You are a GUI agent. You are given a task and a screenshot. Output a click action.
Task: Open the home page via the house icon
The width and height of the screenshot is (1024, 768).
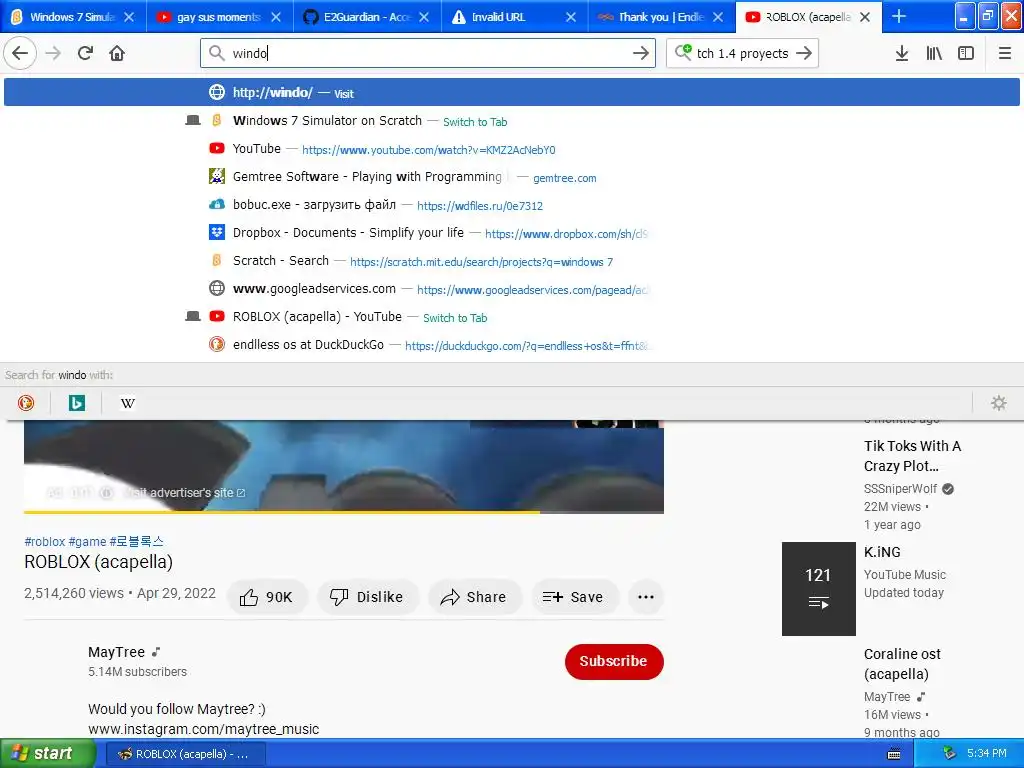(117, 53)
